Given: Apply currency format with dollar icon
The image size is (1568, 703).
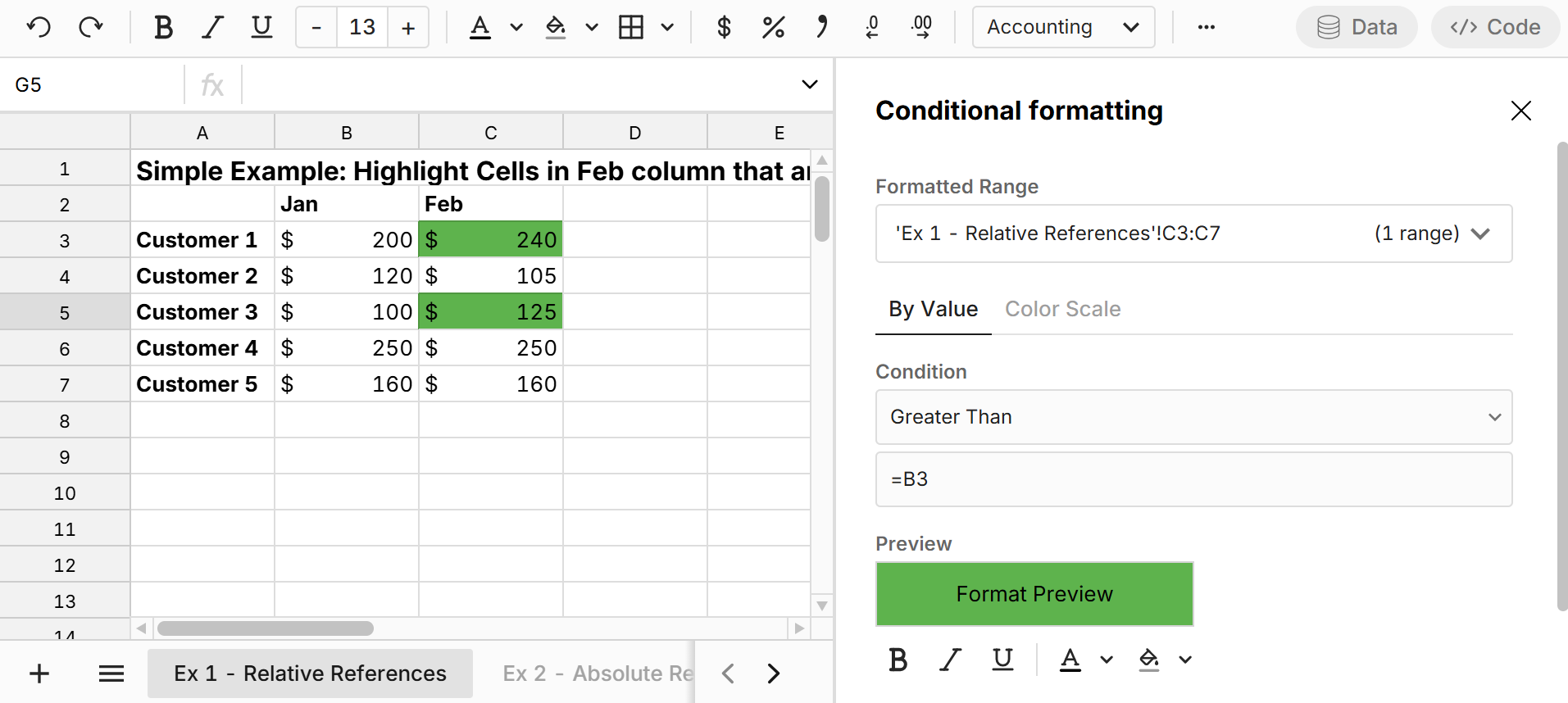Looking at the screenshot, I should click(724, 28).
